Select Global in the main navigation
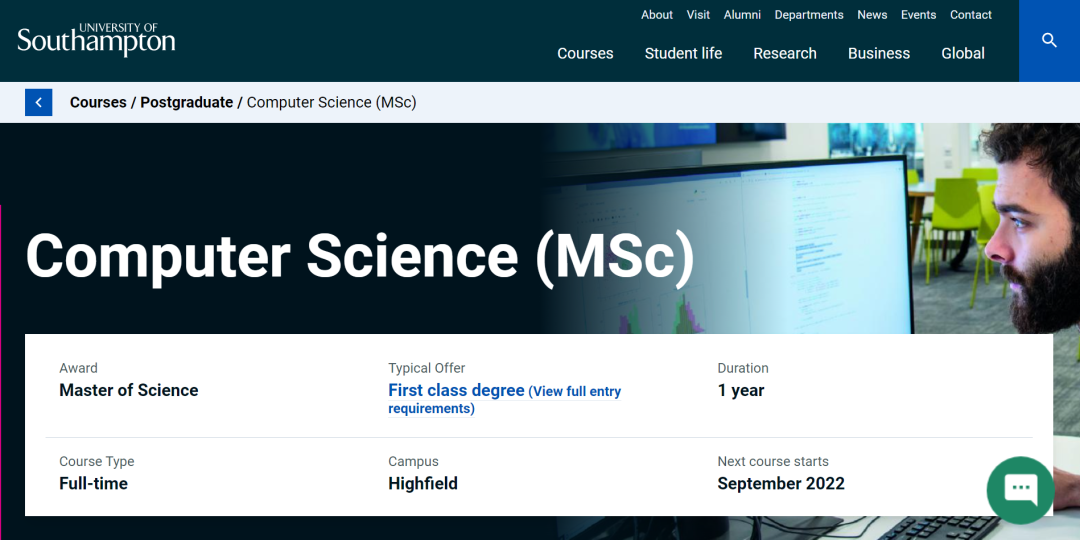 [963, 54]
